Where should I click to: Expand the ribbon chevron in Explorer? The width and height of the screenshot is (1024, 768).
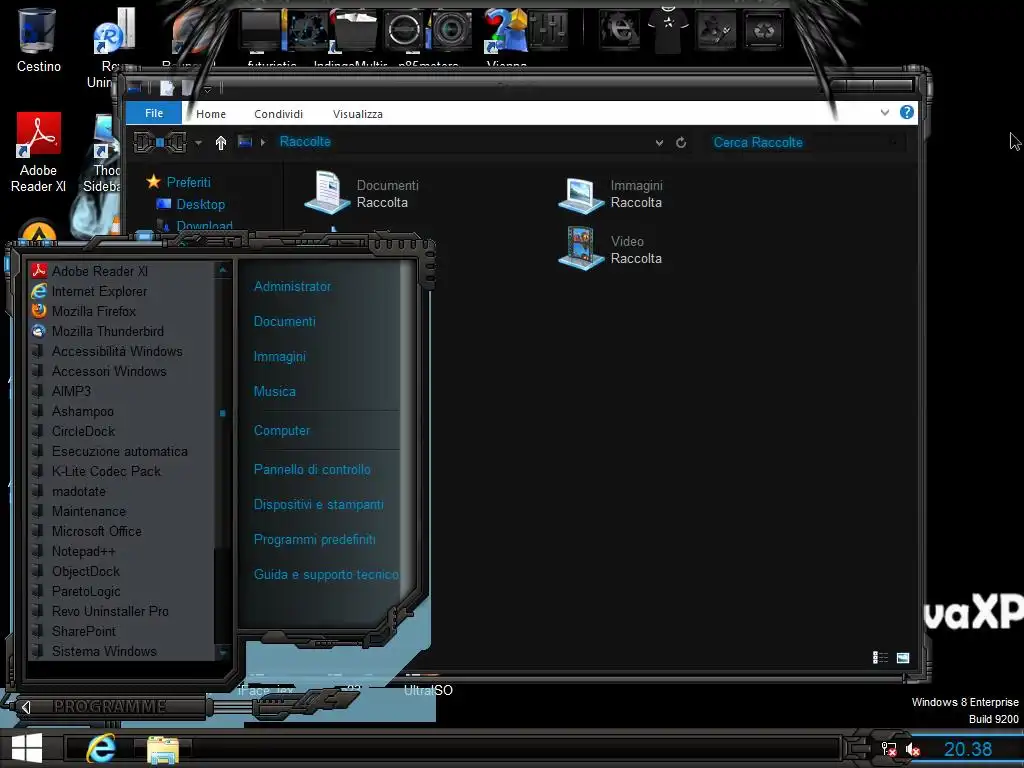[885, 112]
